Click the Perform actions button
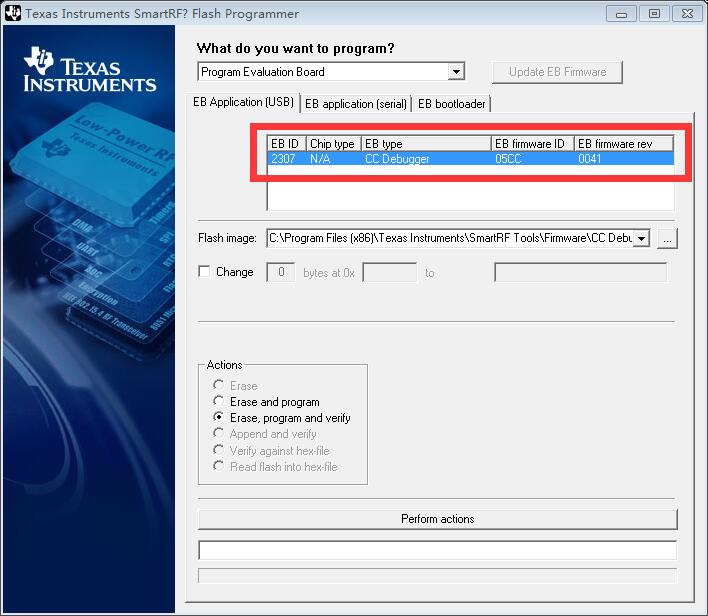This screenshot has width=708, height=616. pyautogui.click(x=438, y=519)
